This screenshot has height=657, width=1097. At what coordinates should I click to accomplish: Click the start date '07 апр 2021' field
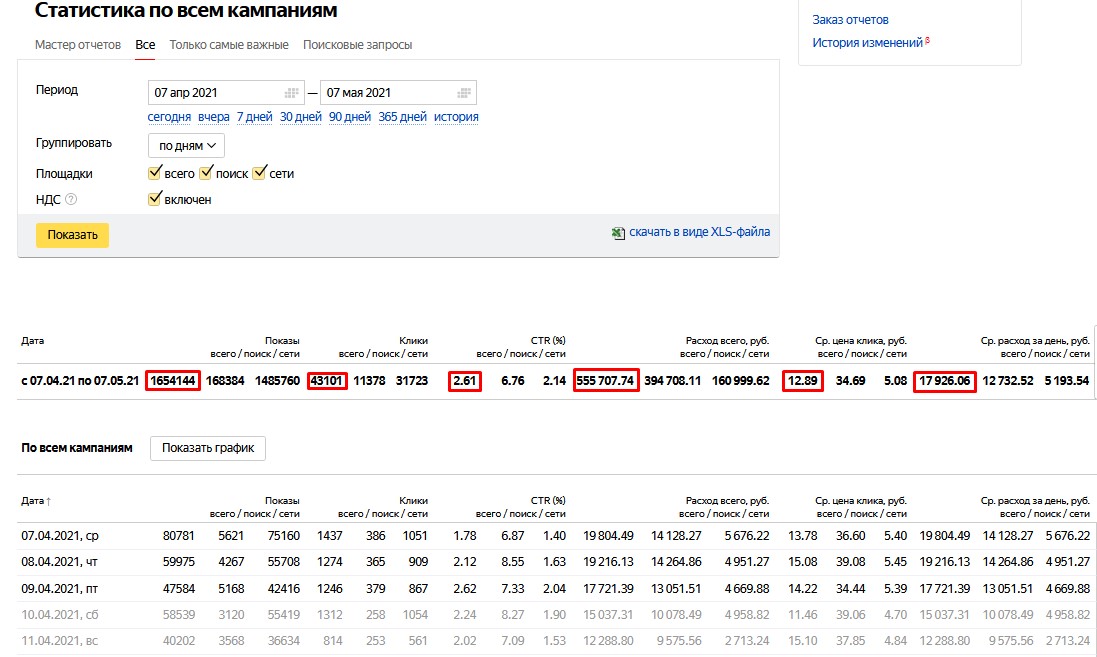pos(215,93)
